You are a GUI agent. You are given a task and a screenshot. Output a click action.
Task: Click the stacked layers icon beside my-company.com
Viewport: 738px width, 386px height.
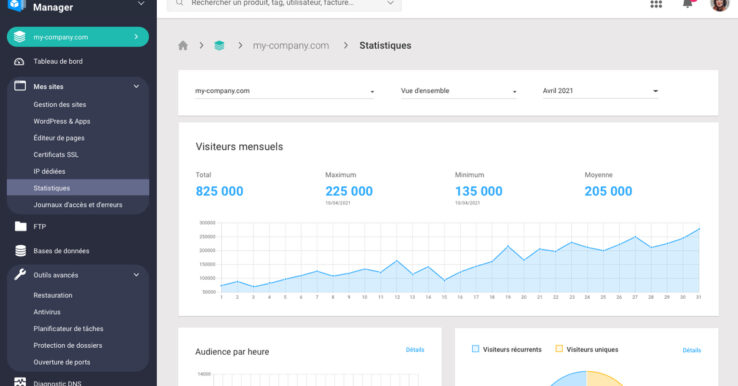coord(19,37)
